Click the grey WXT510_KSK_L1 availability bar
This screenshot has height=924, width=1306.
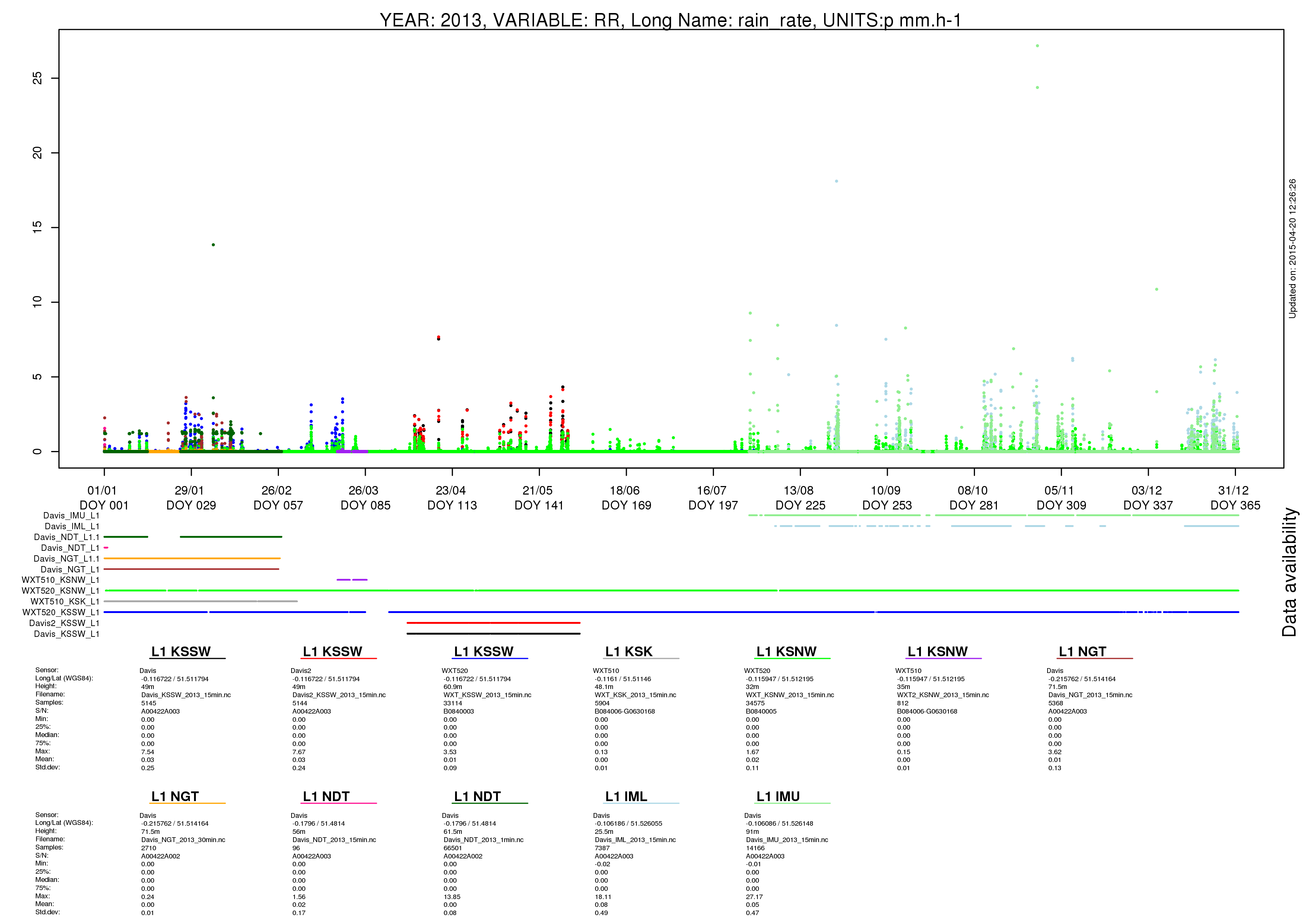(200, 601)
